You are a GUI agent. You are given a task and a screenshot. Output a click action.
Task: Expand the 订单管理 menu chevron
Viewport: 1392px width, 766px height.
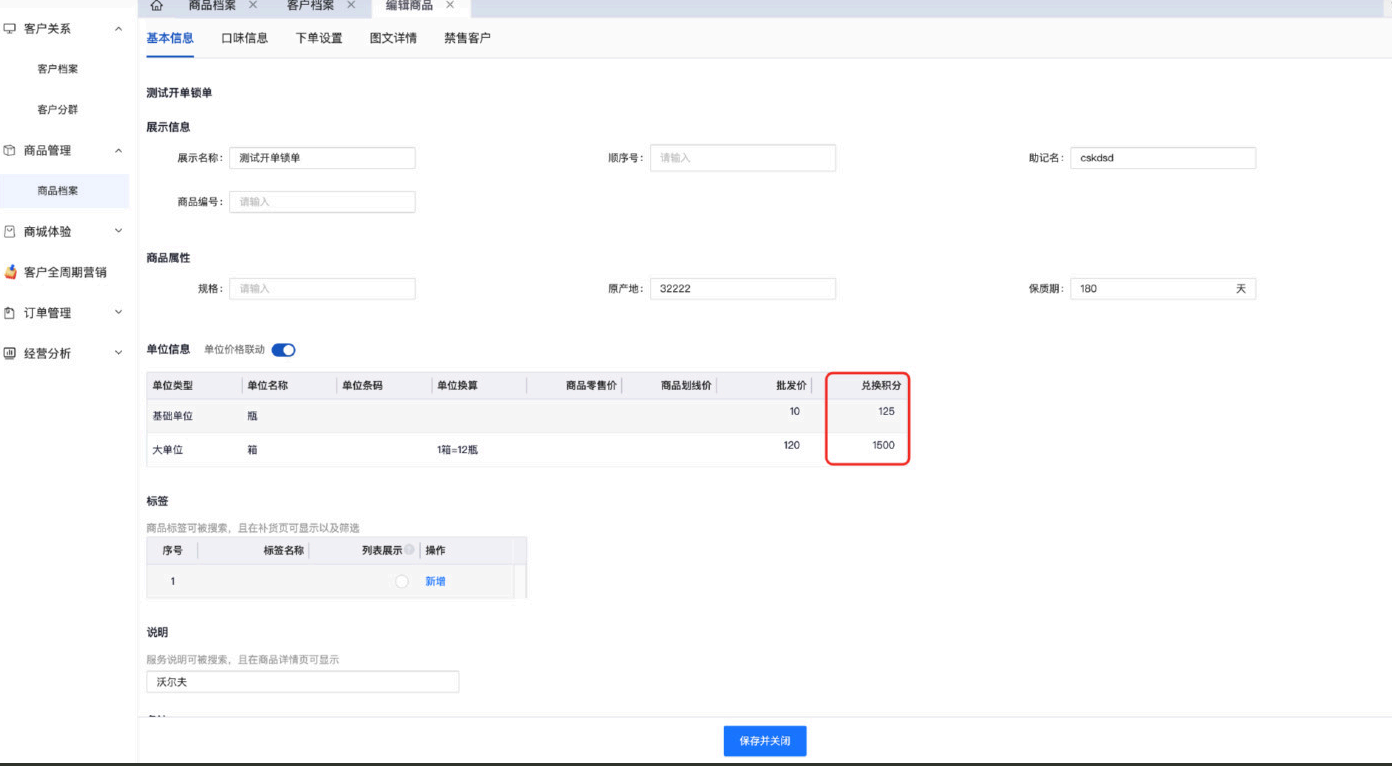pos(118,313)
